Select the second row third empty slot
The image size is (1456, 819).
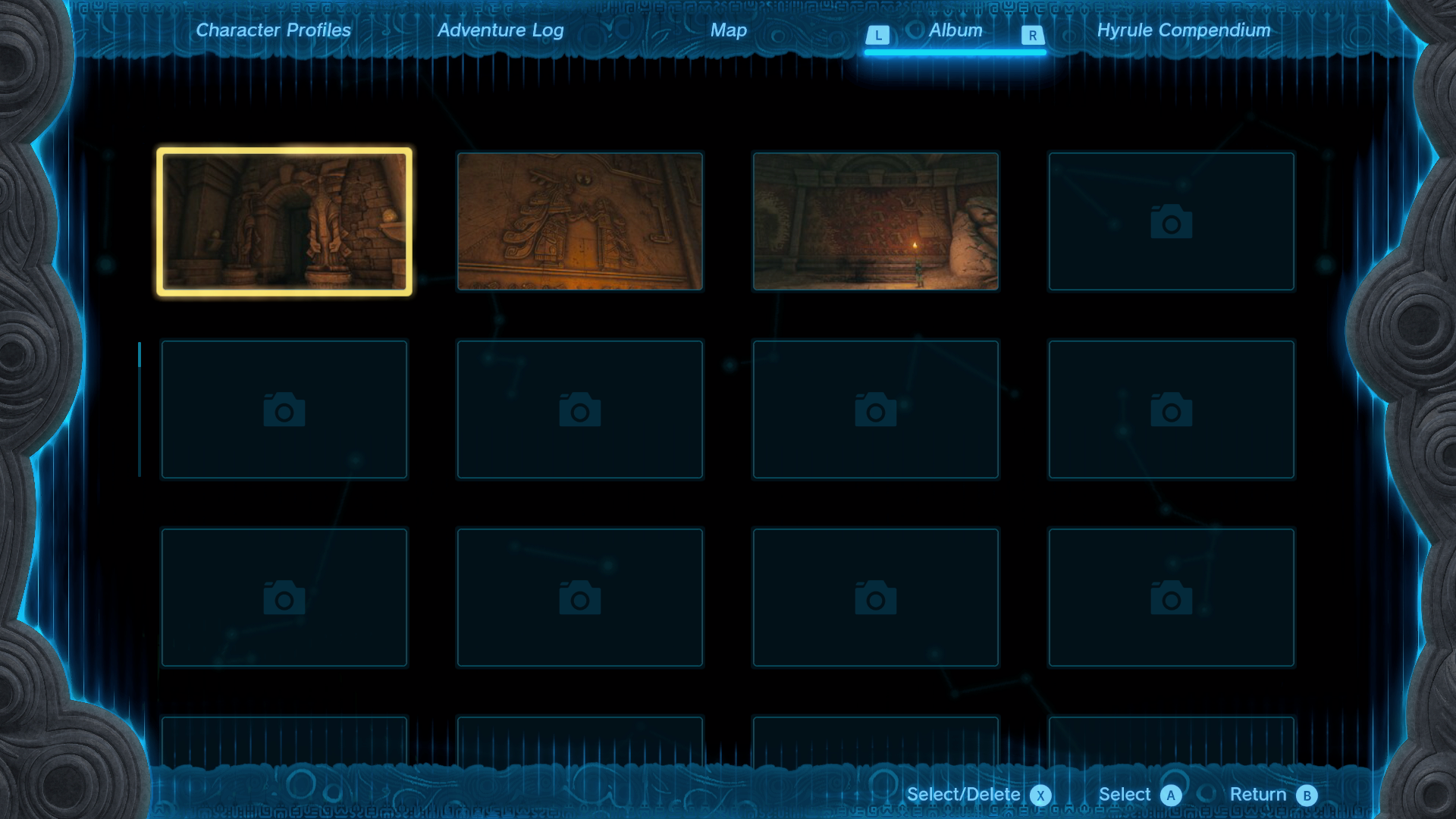(x=876, y=409)
